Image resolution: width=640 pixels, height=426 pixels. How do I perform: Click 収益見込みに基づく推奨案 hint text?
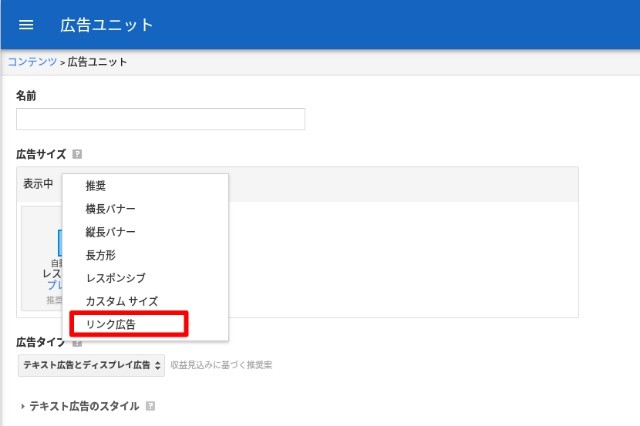(221, 365)
